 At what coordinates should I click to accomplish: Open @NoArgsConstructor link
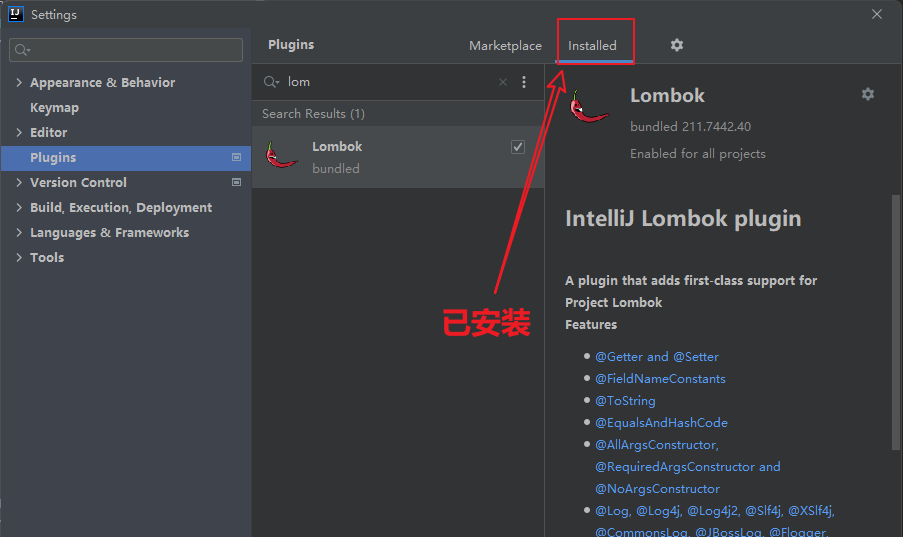[x=657, y=489]
